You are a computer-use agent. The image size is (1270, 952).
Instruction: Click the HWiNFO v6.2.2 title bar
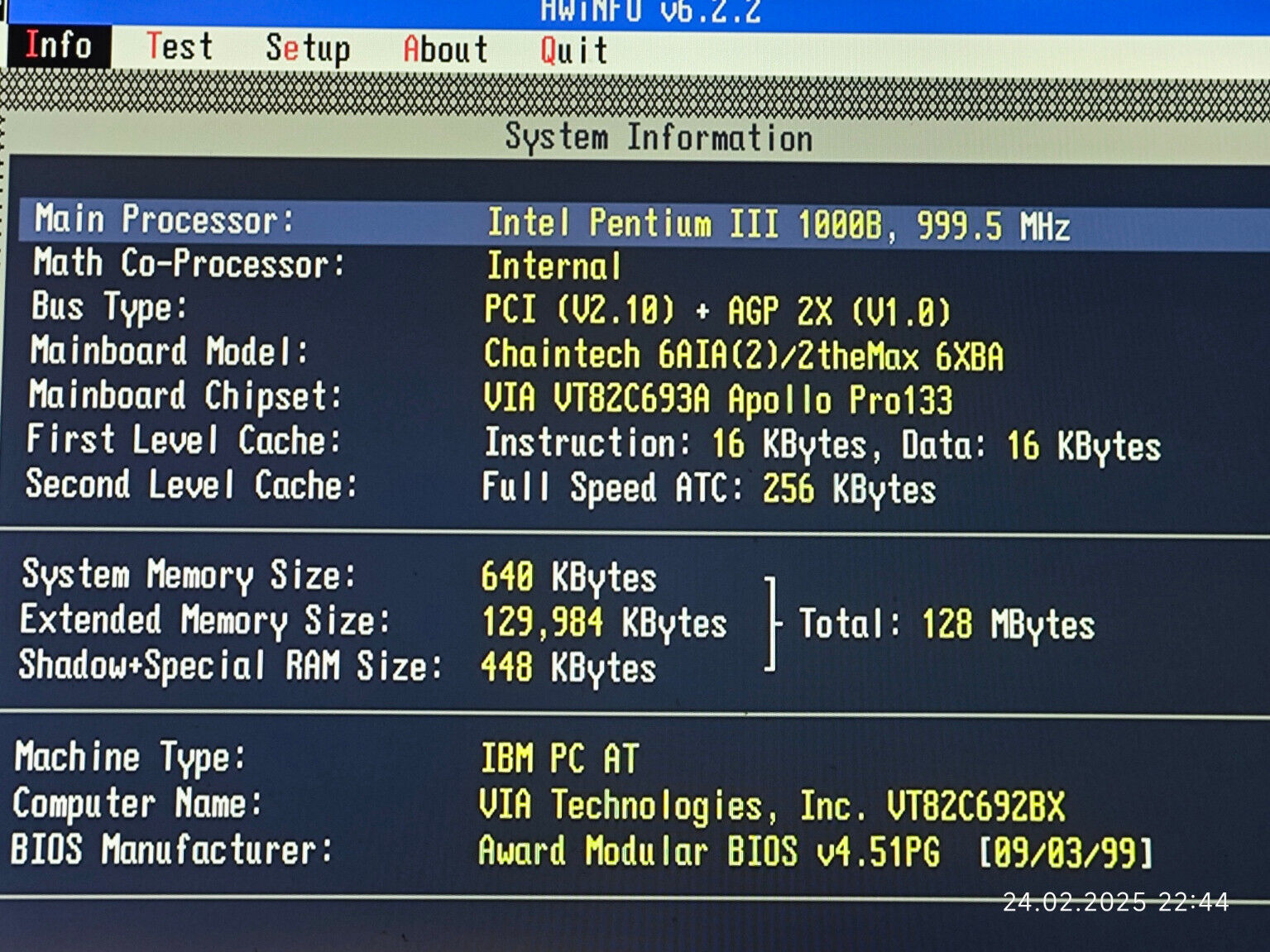click(650, 12)
